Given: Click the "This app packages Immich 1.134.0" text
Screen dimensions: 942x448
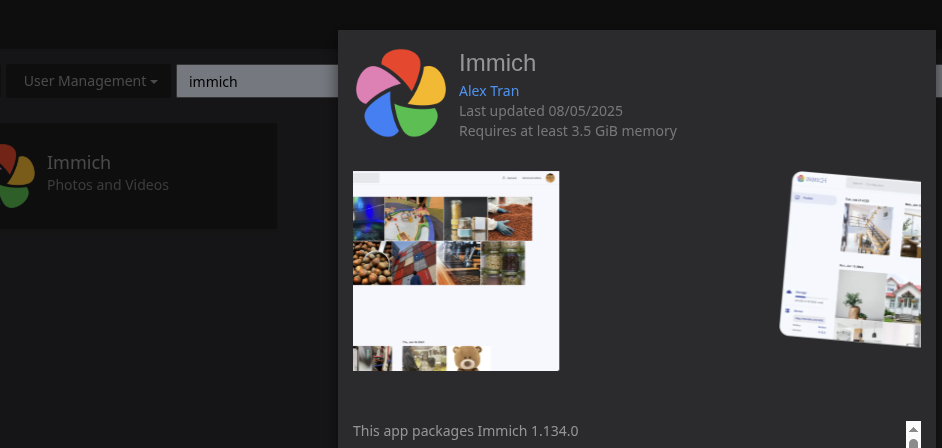Looking at the screenshot, I should pyautogui.click(x=465, y=431).
